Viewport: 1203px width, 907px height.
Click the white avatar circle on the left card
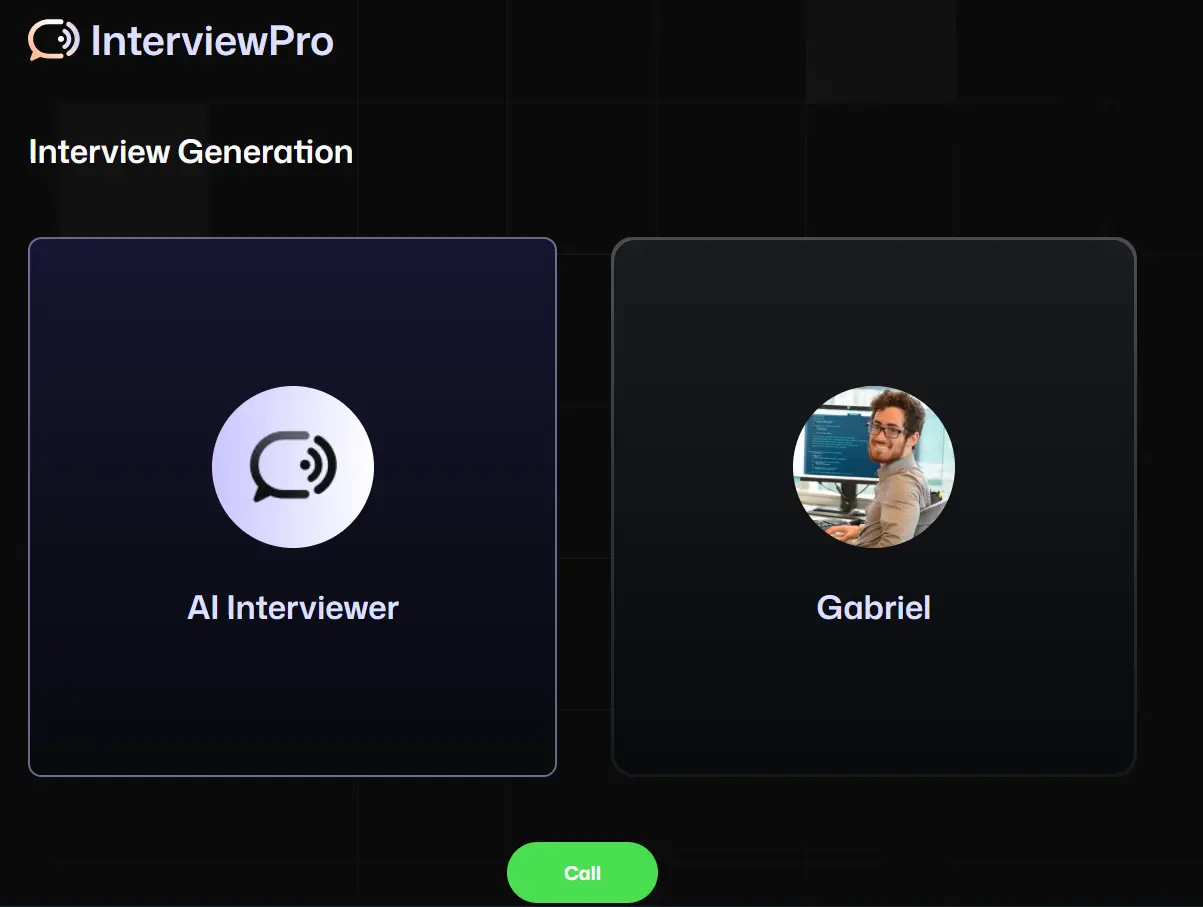[292, 466]
